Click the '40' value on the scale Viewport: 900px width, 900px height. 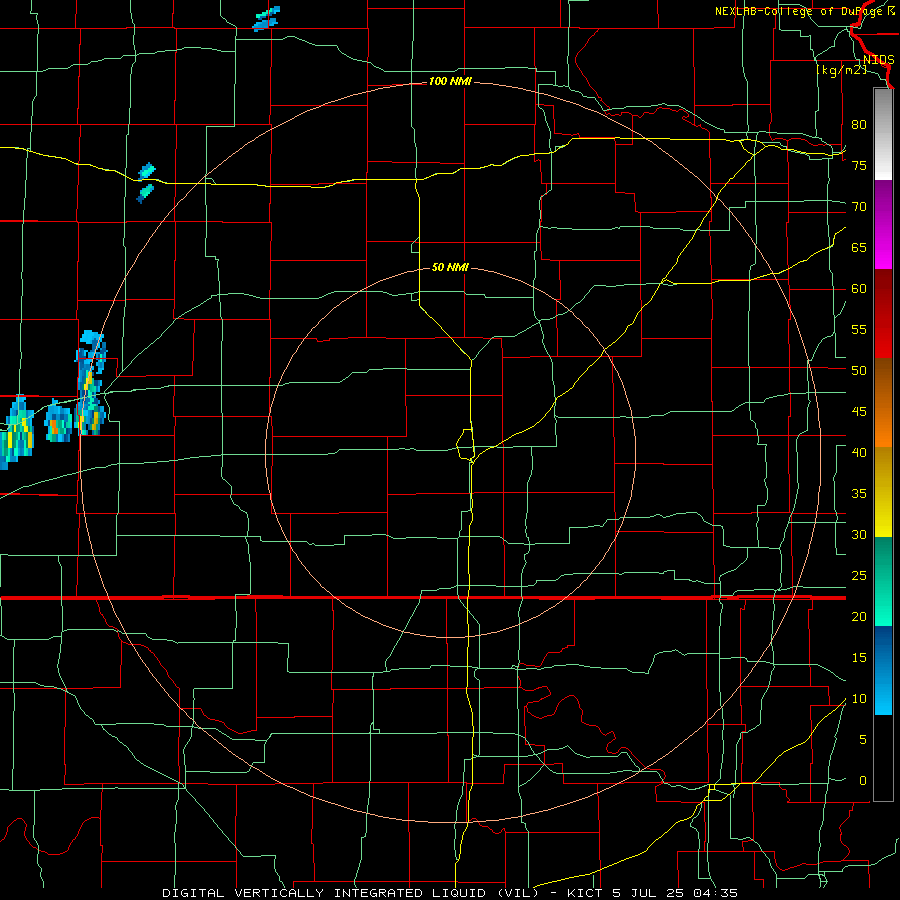pyautogui.click(x=859, y=453)
